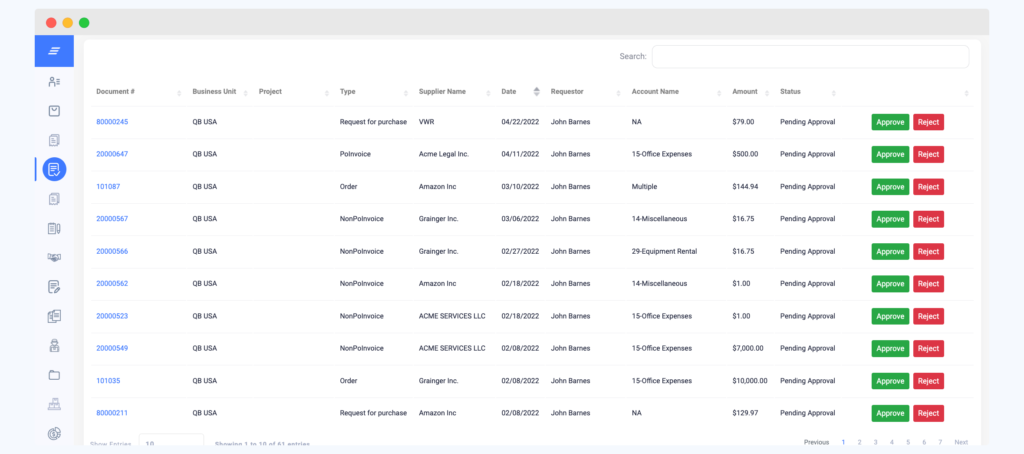The image size is (1024, 454).
Task: Sort by Date using its sort arrows
Action: [537, 91]
